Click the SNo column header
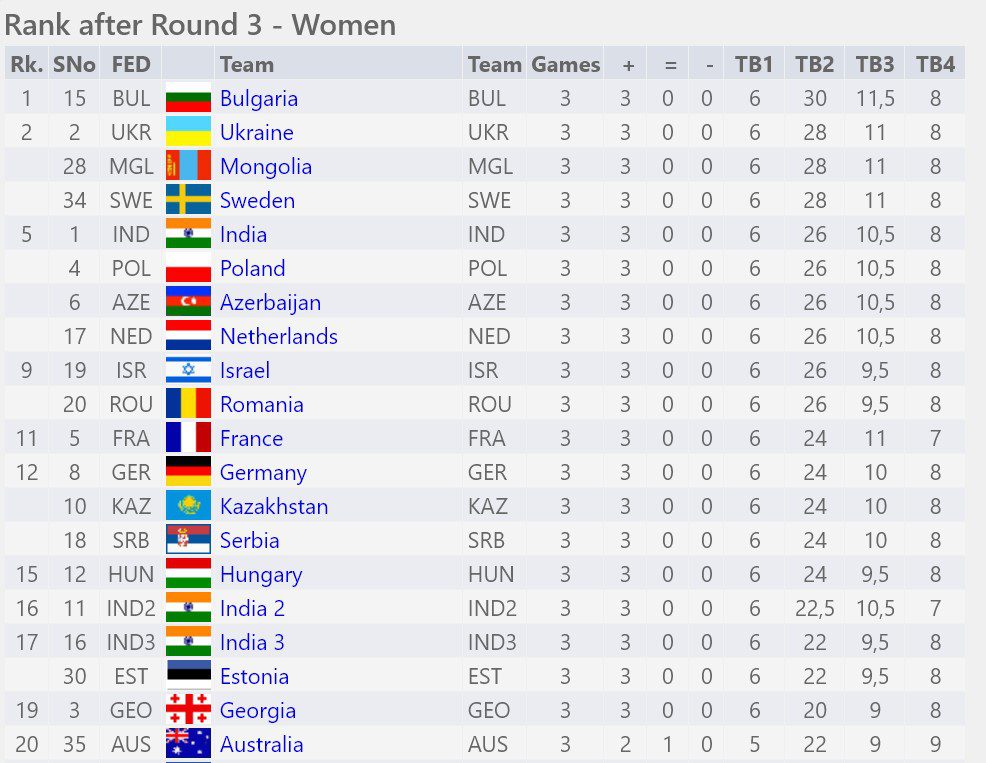This screenshot has width=986, height=763. (74, 64)
